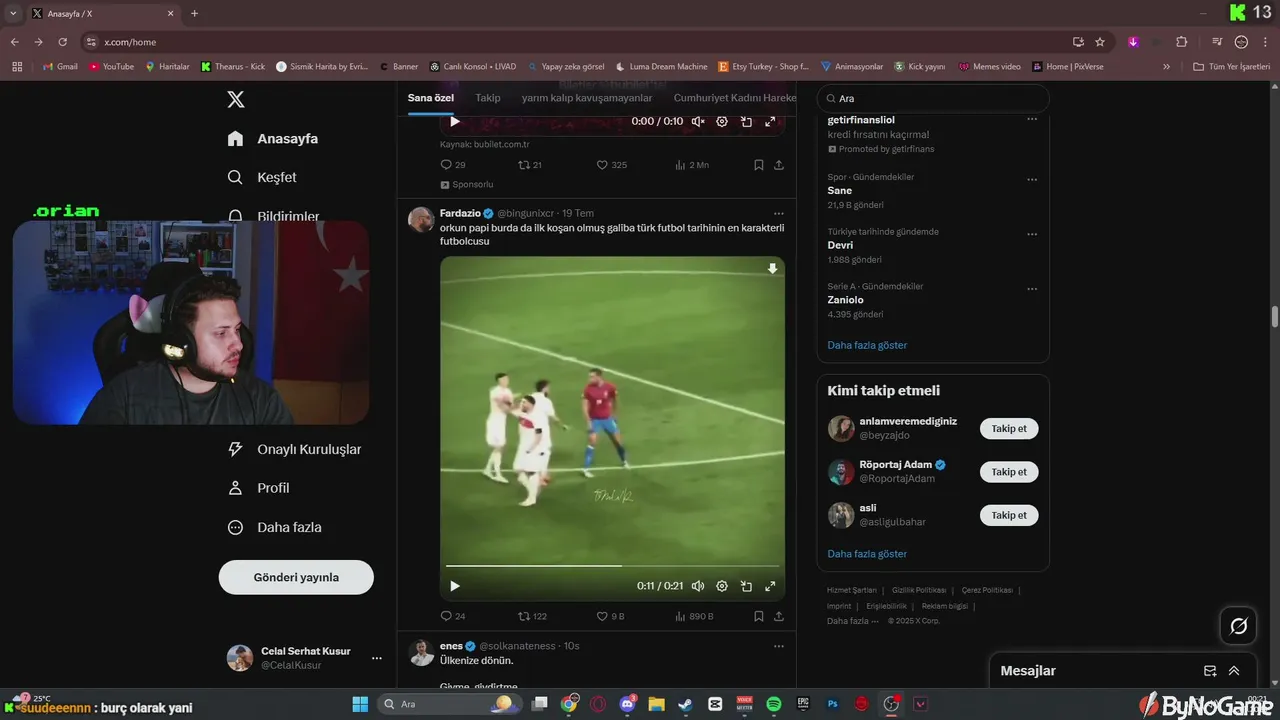Click Daha fazla göster under Kimi takip etmeli
This screenshot has width=1280, height=720.
867,553
